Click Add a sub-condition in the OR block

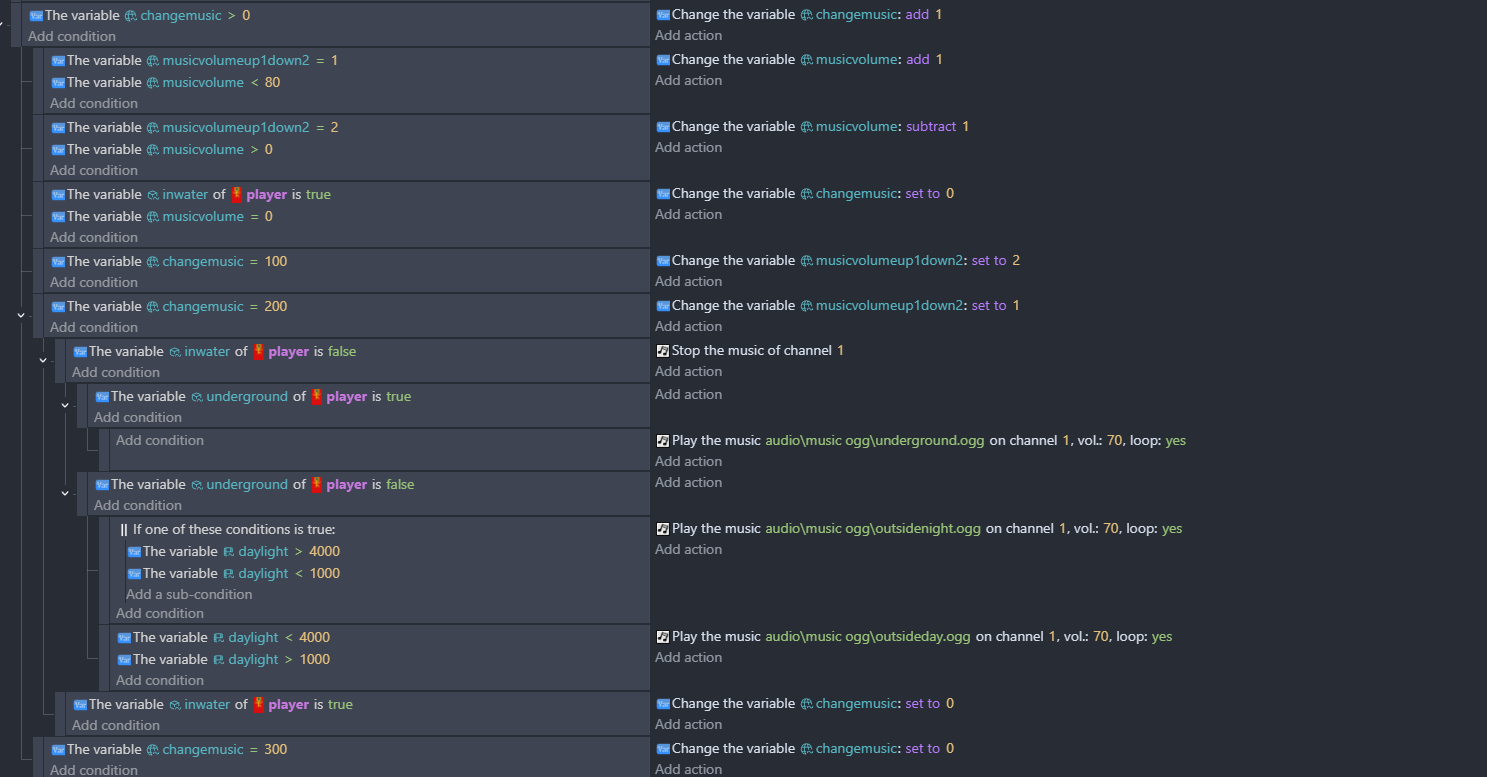[x=189, y=594]
